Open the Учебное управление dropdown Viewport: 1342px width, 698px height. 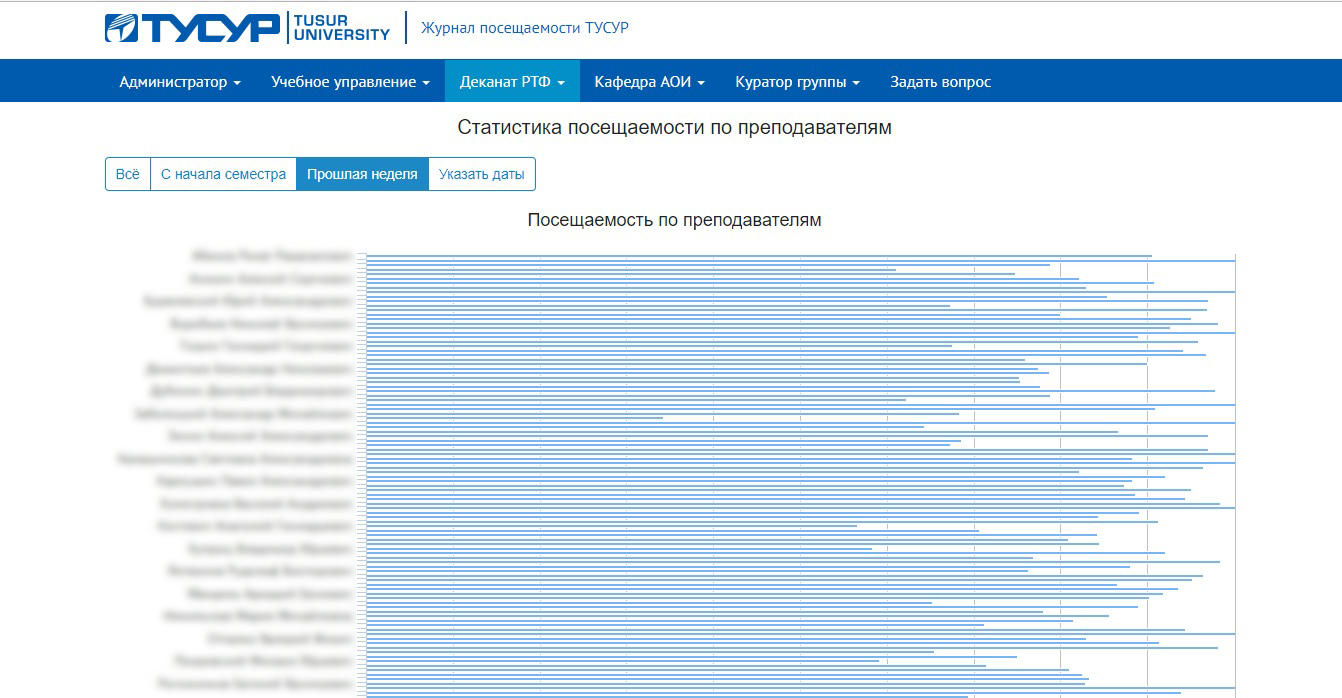(x=350, y=82)
